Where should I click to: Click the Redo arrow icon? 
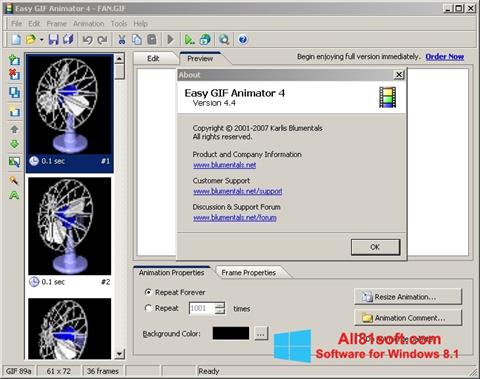point(102,40)
